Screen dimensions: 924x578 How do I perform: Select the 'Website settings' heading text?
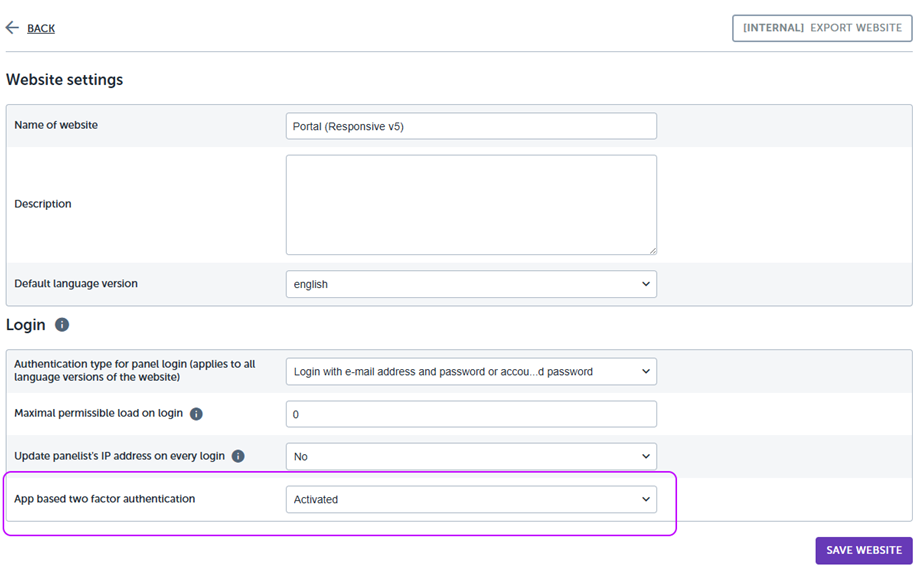[65, 80]
